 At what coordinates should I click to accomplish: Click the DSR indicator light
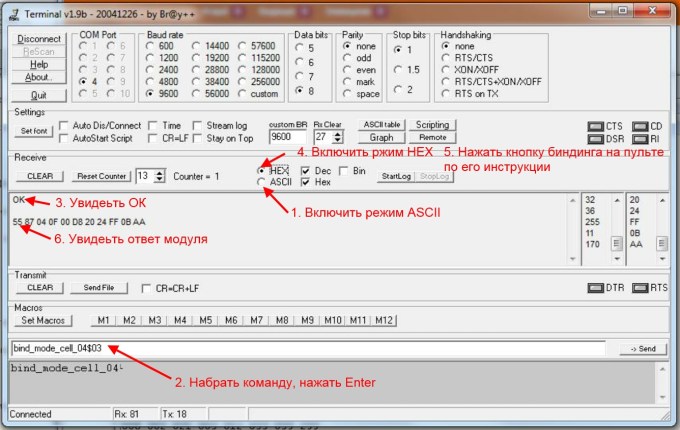595,138
